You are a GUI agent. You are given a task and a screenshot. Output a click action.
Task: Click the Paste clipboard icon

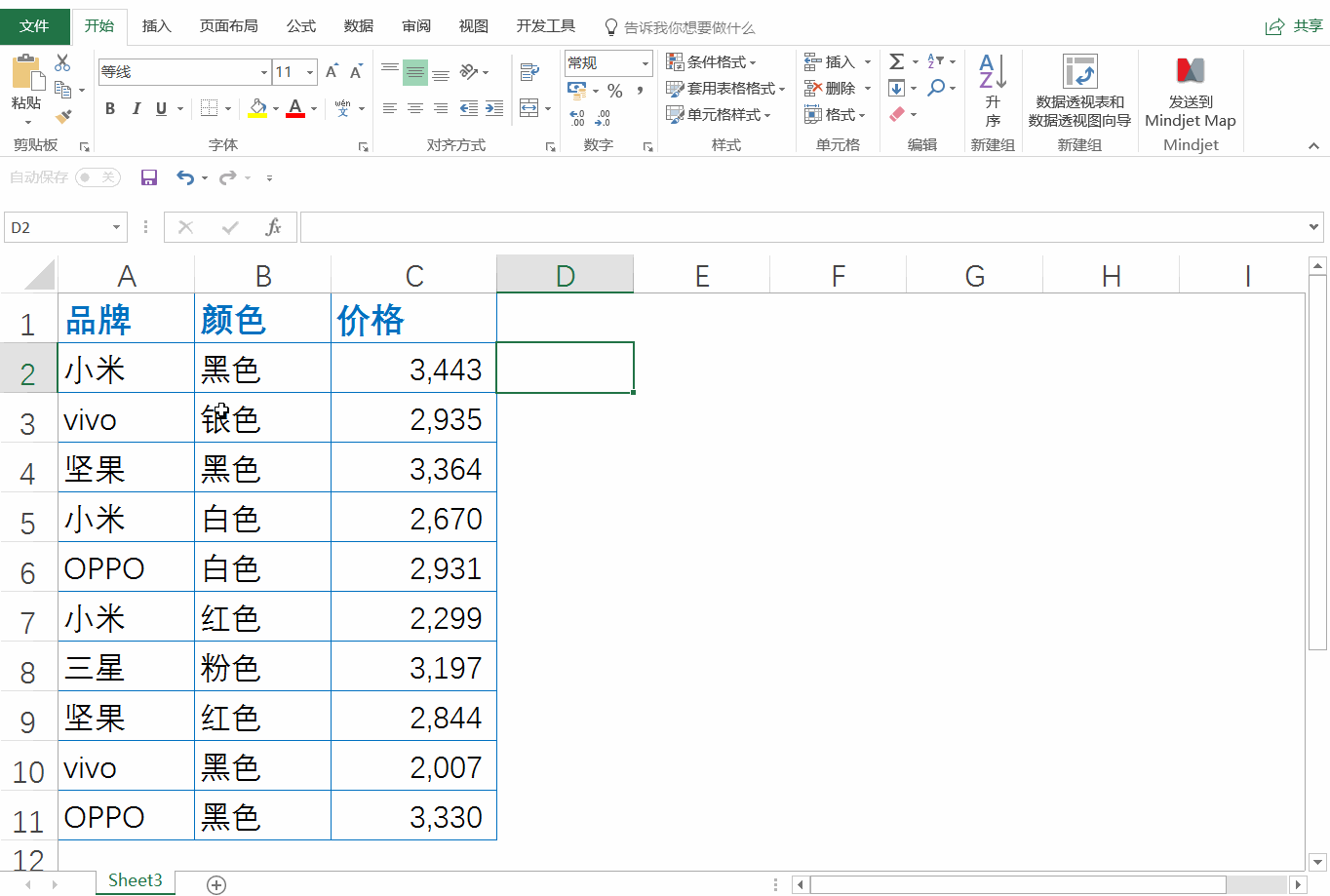pos(27,74)
